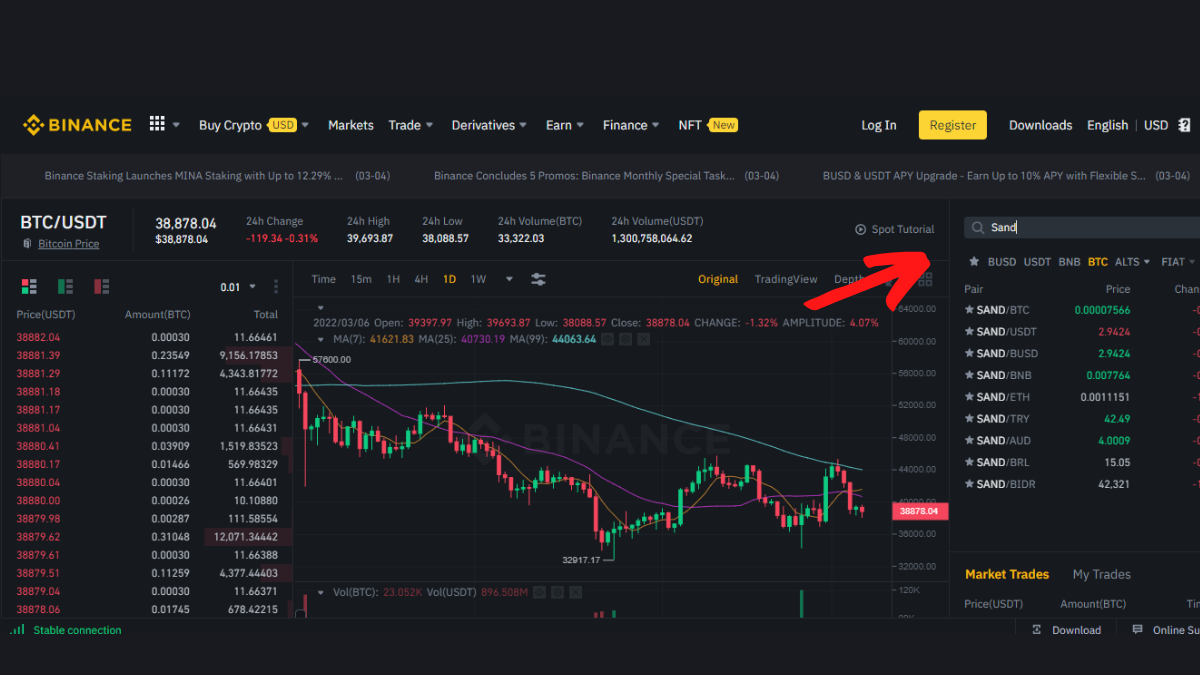Click Spot Tutorial play icon
The height and width of the screenshot is (675, 1200).
coord(860,229)
